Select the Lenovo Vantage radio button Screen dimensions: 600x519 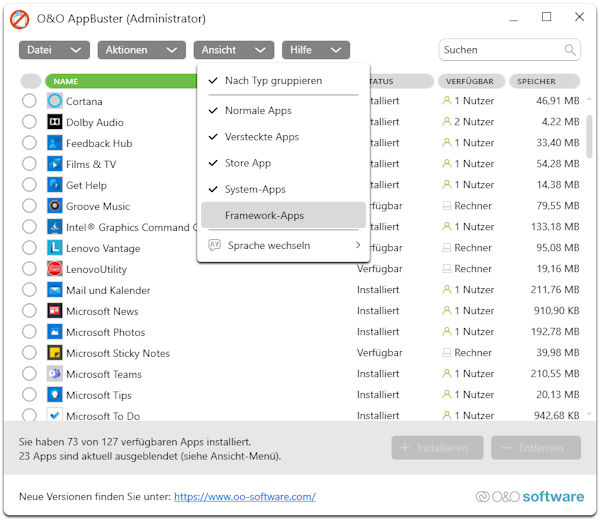[x=29, y=248]
